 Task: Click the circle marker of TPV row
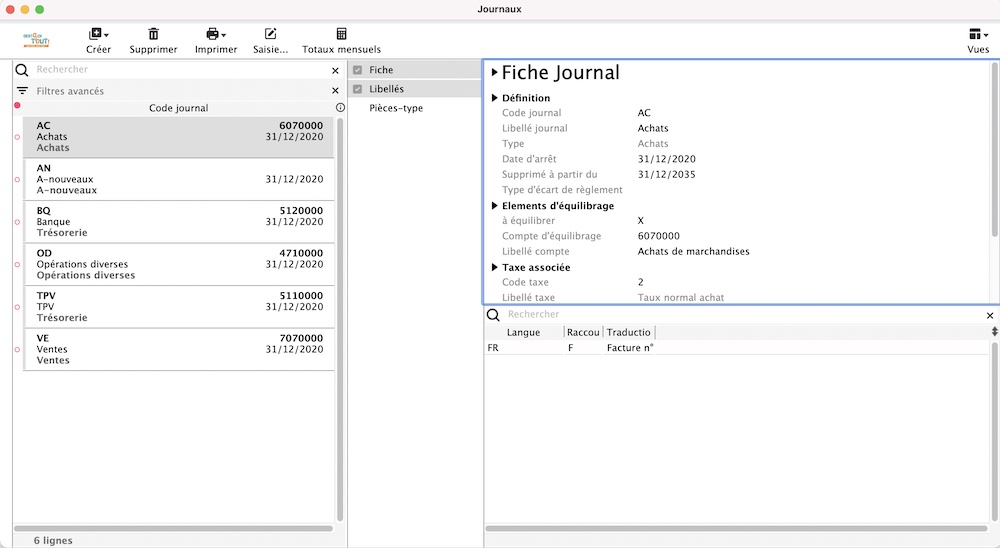(17, 307)
